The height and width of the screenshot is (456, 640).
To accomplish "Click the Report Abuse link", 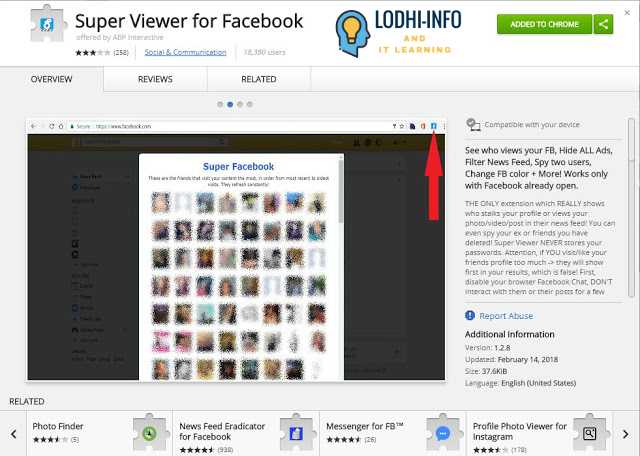I will coord(506,316).
